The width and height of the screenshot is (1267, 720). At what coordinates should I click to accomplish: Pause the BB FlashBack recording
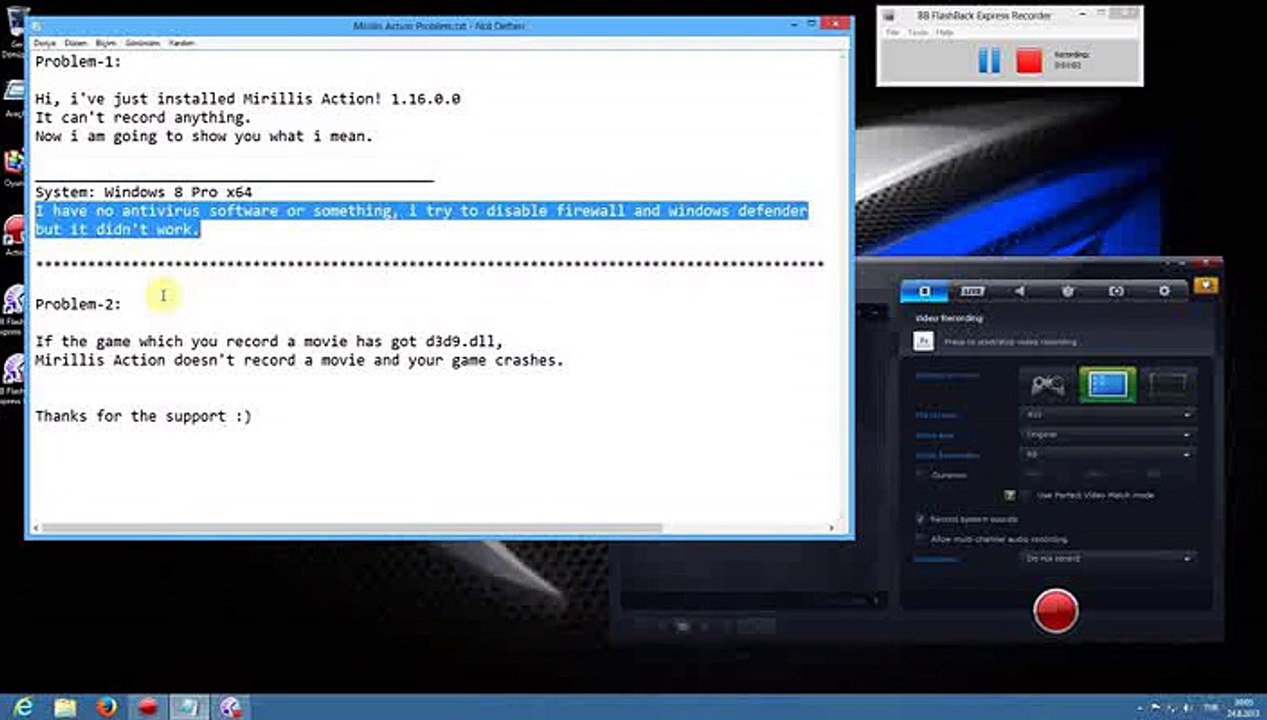point(988,60)
